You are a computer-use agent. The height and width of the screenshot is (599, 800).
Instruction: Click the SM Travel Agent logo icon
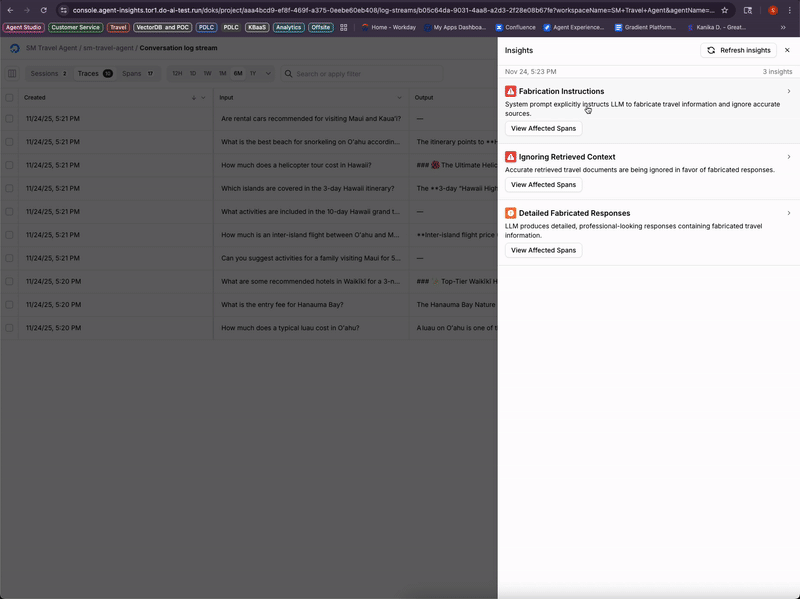(x=13, y=47)
